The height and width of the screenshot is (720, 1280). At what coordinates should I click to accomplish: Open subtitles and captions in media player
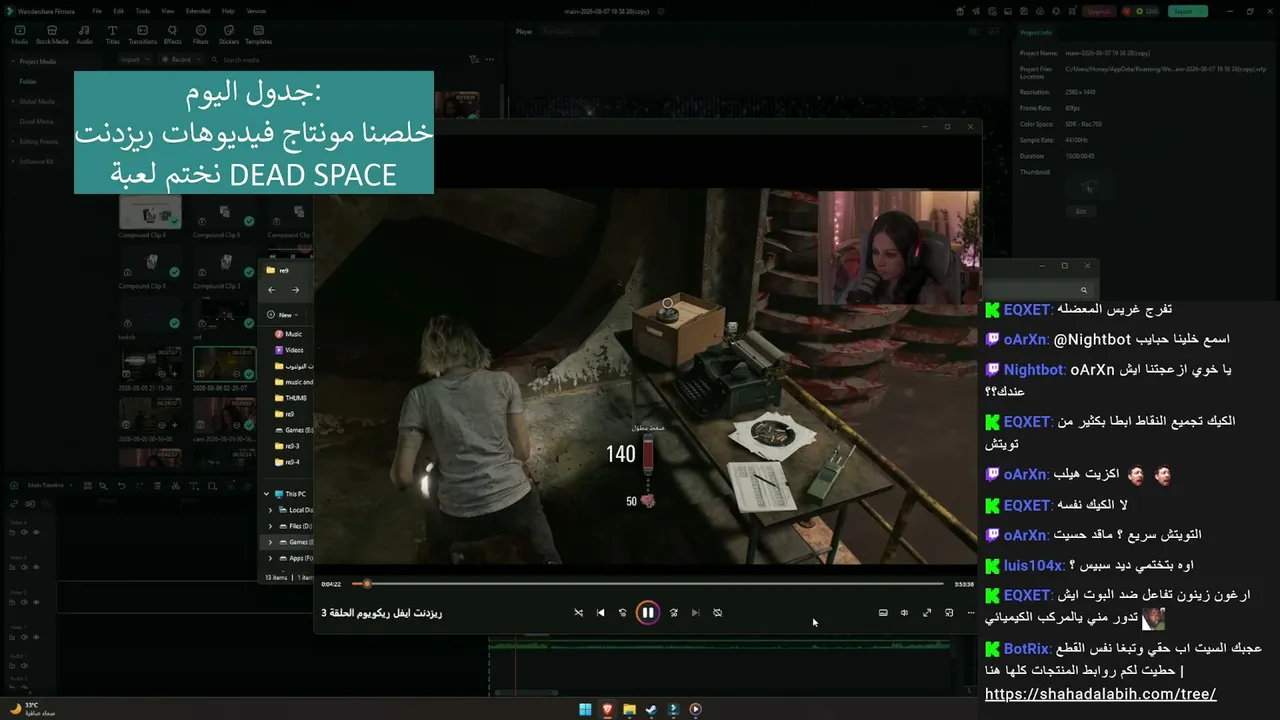883,613
